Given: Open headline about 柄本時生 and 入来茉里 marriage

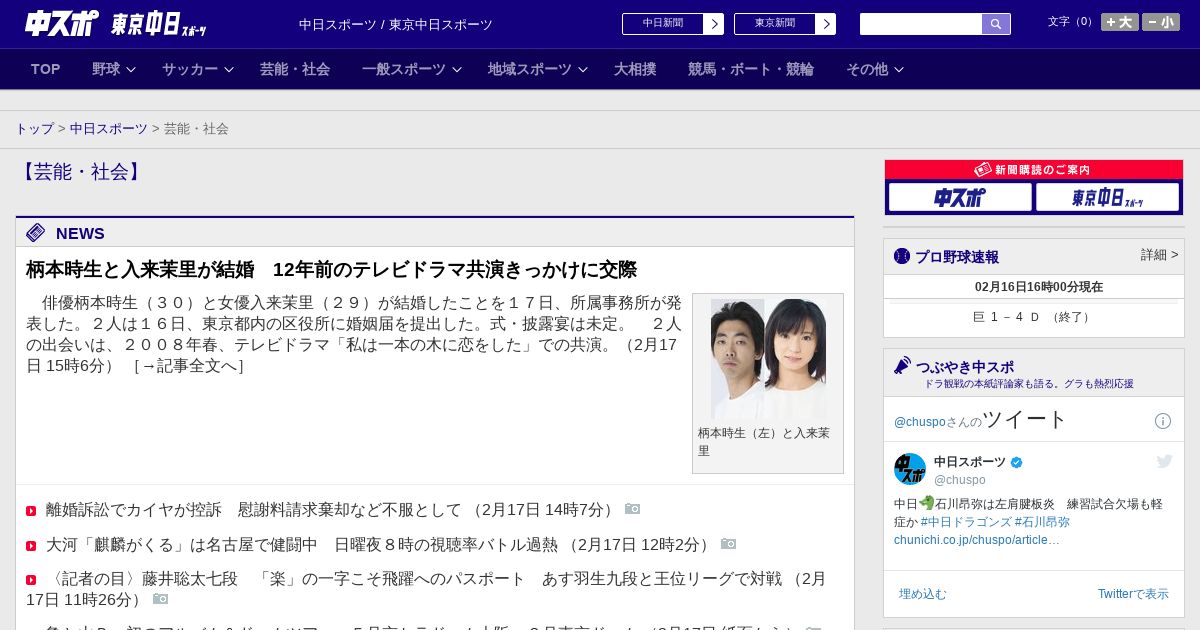Looking at the screenshot, I should pyautogui.click(x=331, y=270).
